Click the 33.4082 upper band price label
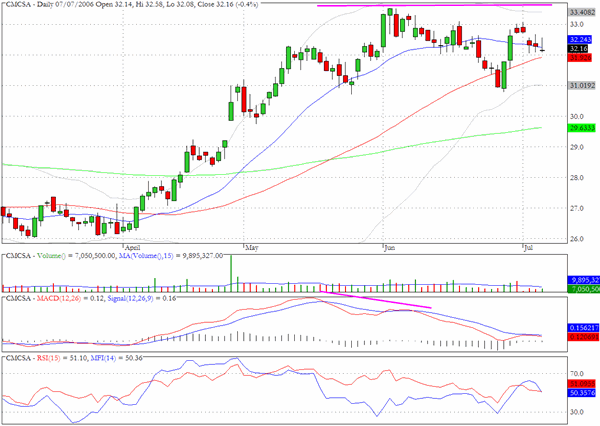600x426 pixels. 582,13
